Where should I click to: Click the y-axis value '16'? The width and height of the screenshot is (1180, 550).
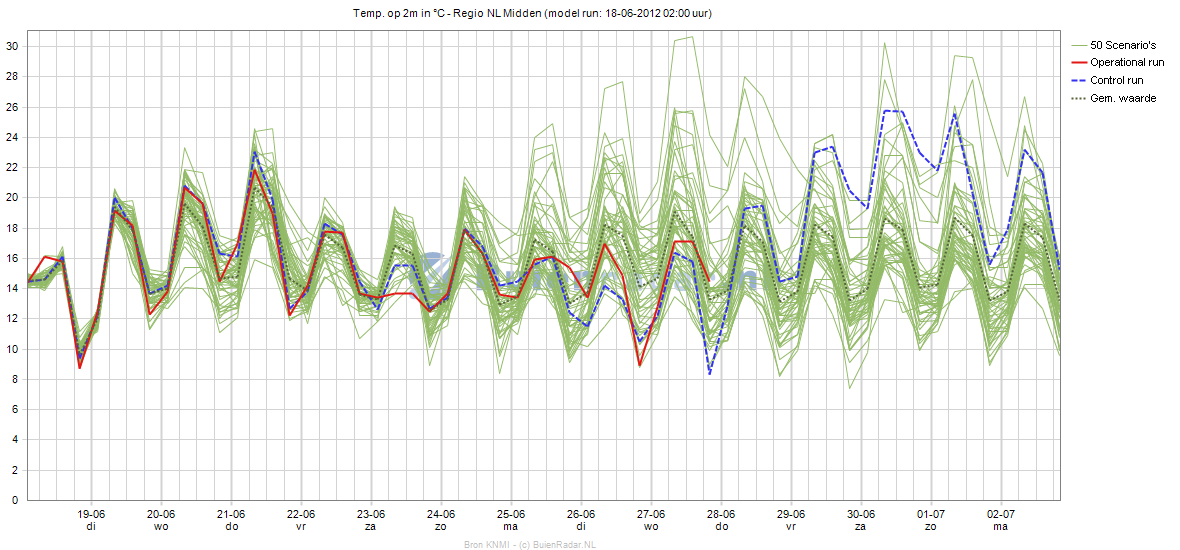(x=12, y=258)
